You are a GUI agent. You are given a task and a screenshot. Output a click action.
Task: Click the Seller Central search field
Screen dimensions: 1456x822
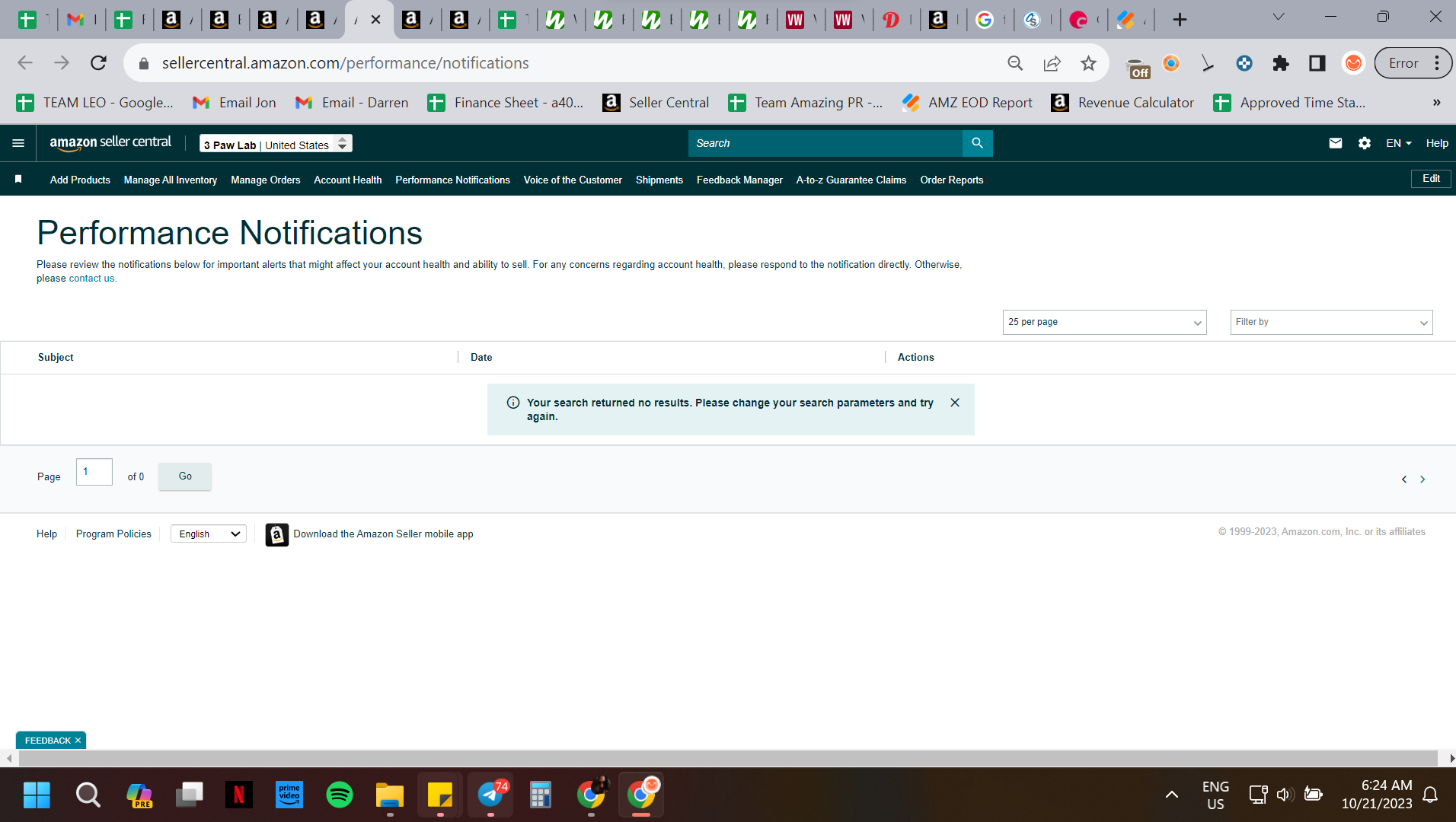pos(825,143)
